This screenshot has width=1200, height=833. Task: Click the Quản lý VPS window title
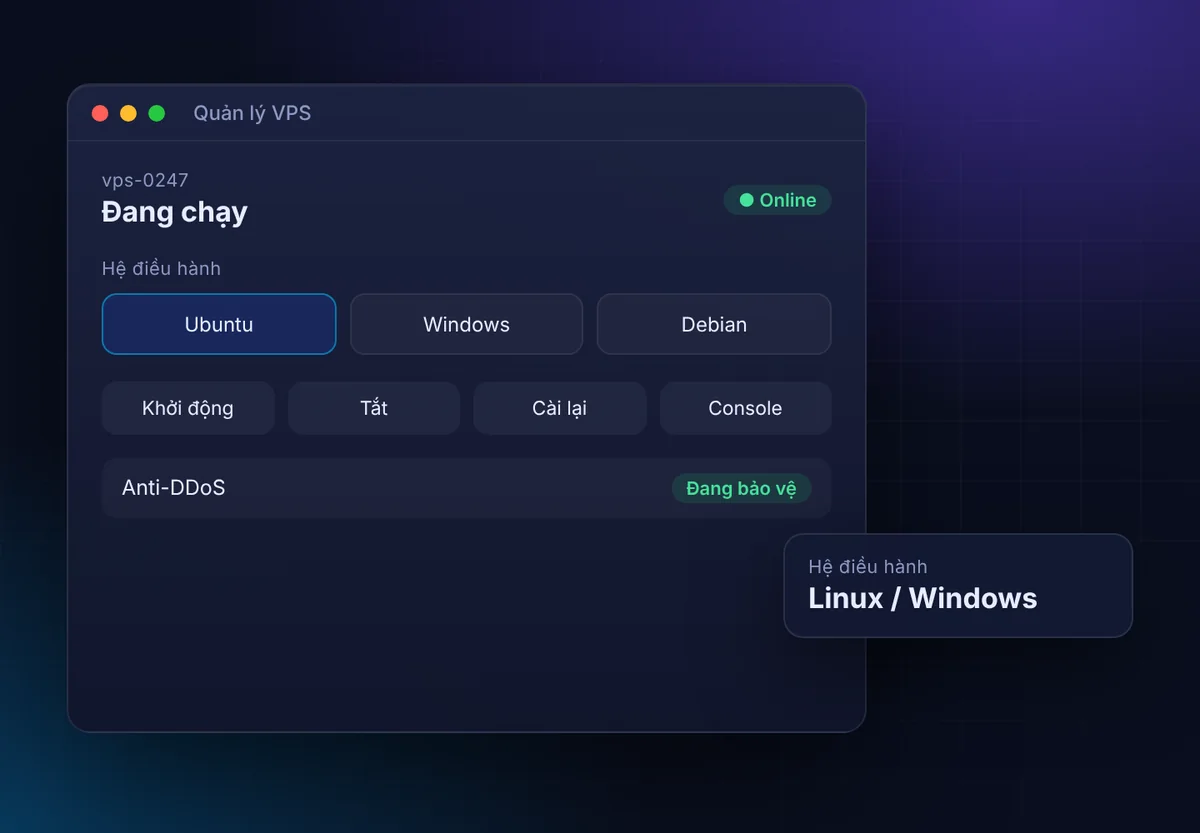tap(252, 113)
